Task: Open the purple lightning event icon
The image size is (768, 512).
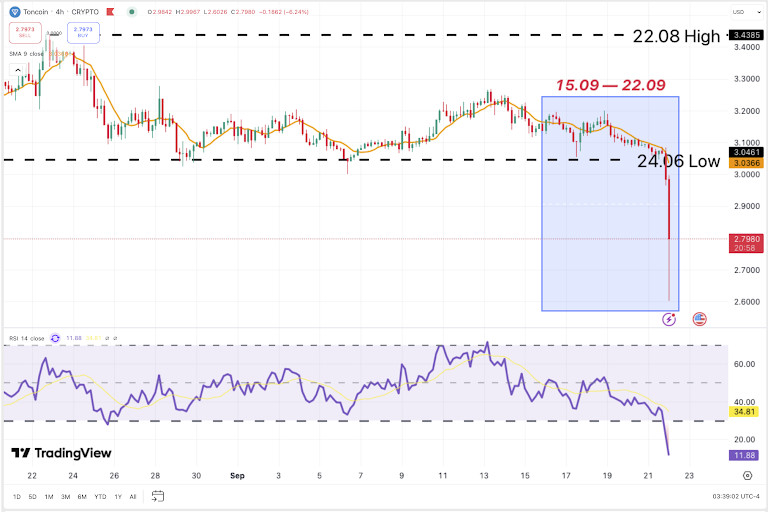Action: click(669, 319)
